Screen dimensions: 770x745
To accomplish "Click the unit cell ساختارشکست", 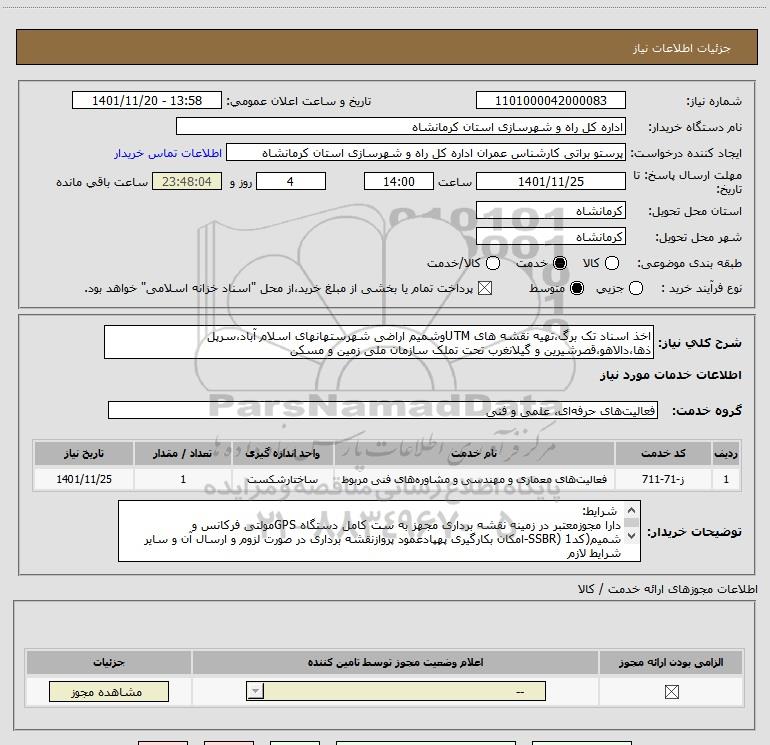I will pos(282,479).
